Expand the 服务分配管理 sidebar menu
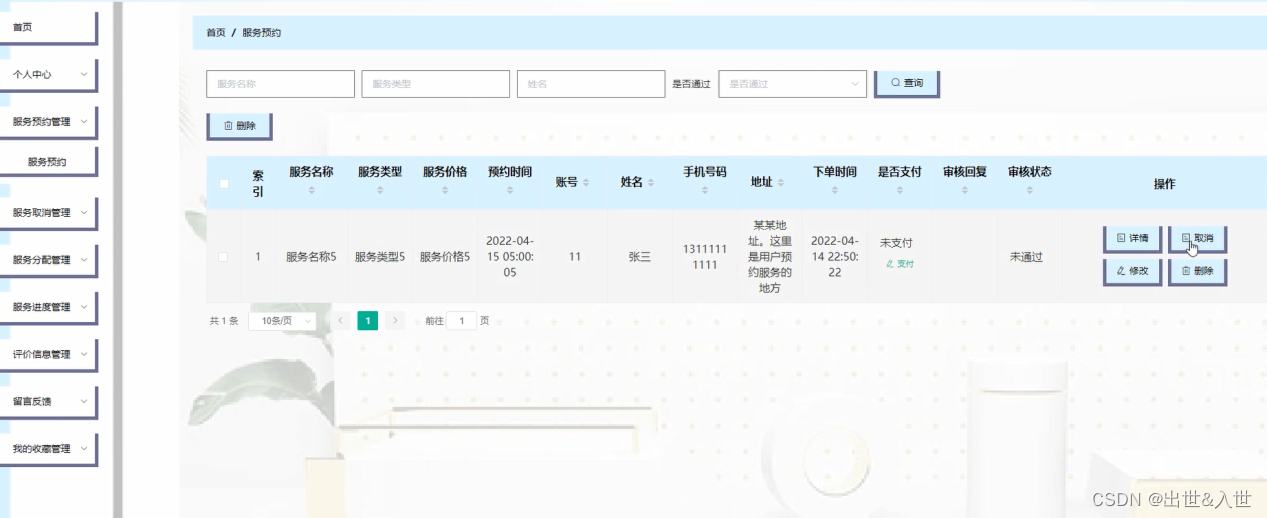The width and height of the screenshot is (1267, 518). tap(49, 259)
